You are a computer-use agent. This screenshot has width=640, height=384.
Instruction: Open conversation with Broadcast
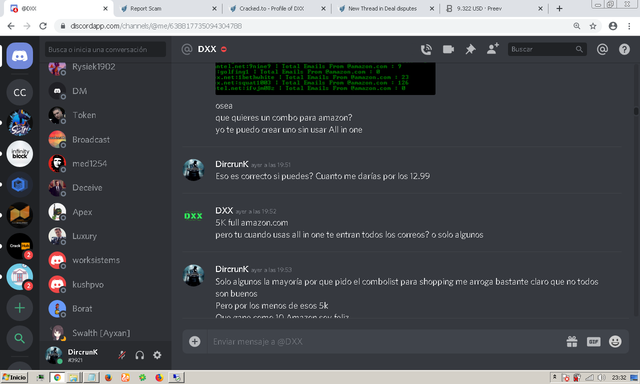point(105,140)
